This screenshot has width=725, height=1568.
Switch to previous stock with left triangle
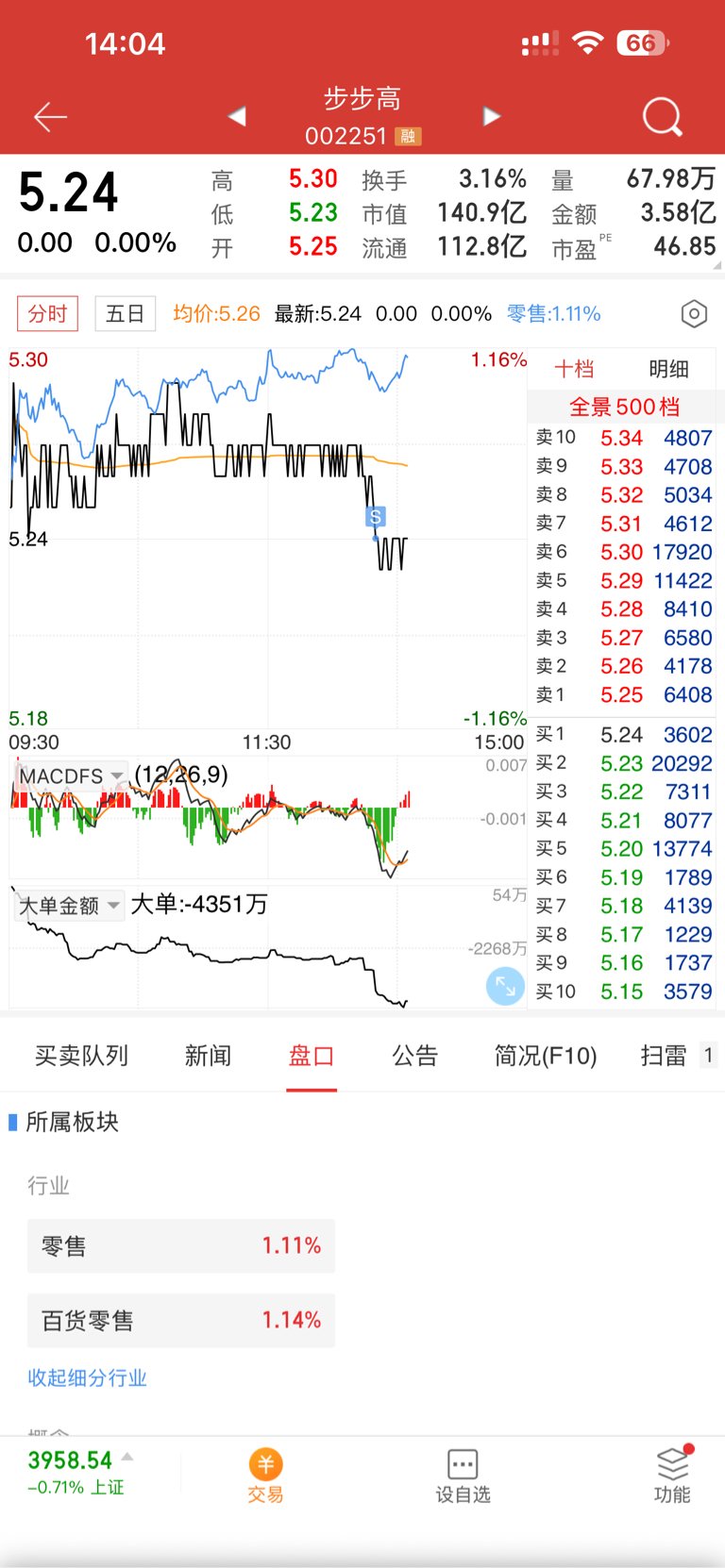point(237,116)
